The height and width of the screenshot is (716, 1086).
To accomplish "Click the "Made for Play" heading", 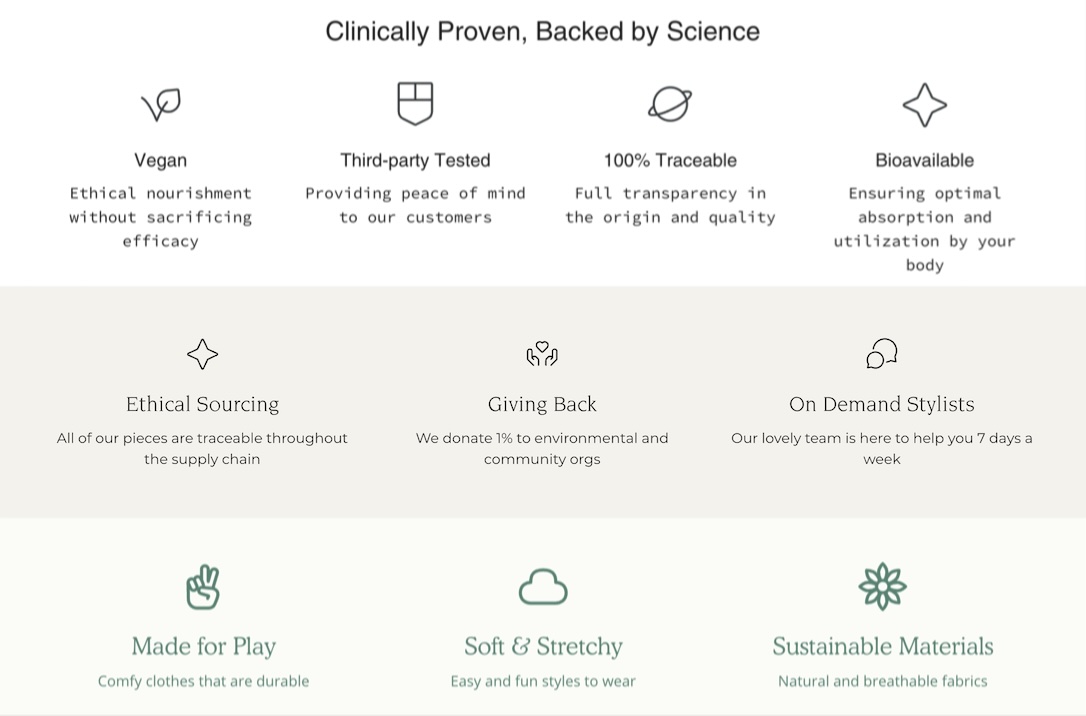I will 203,646.
